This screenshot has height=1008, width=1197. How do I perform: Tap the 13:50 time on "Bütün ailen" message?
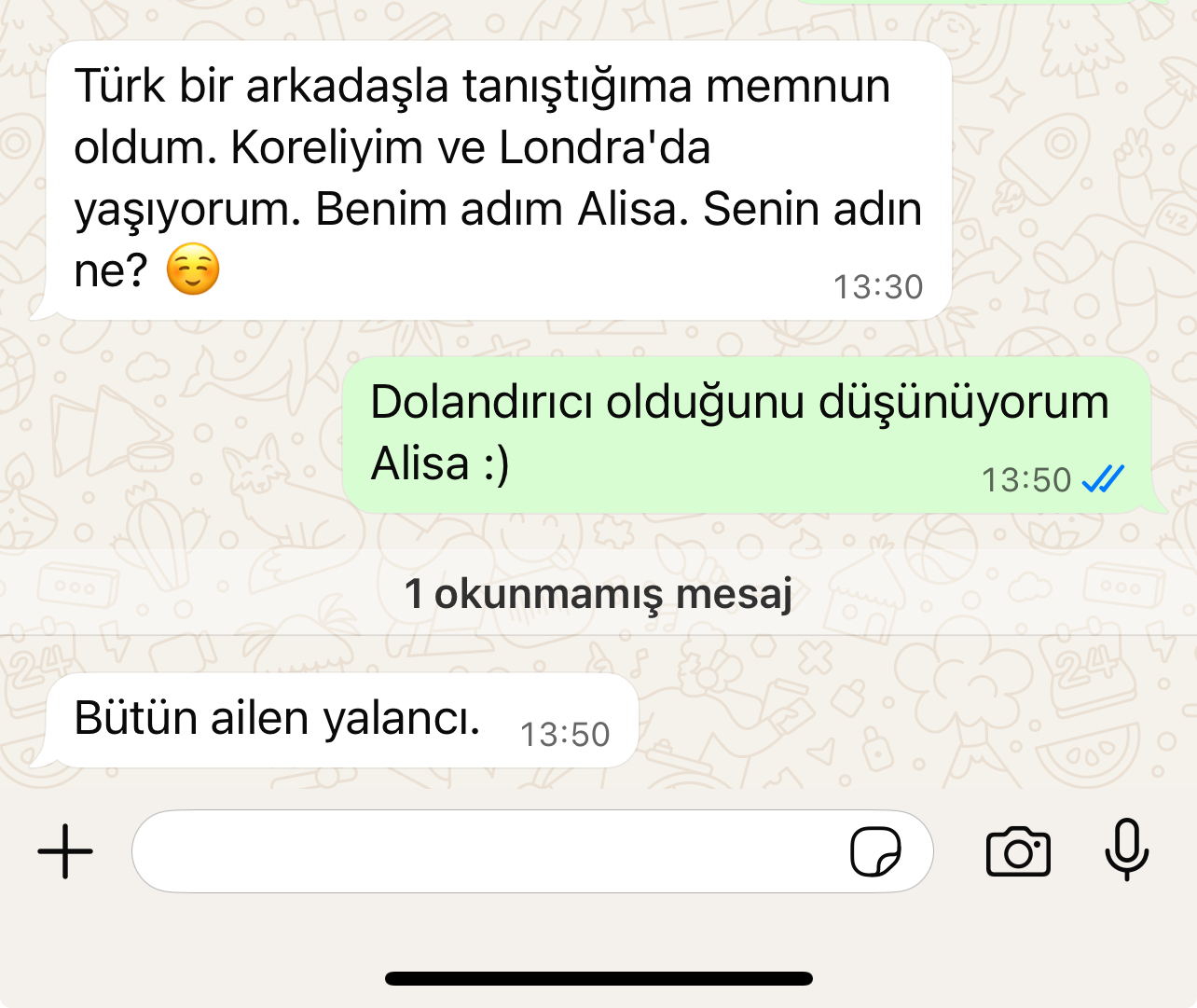565,735
